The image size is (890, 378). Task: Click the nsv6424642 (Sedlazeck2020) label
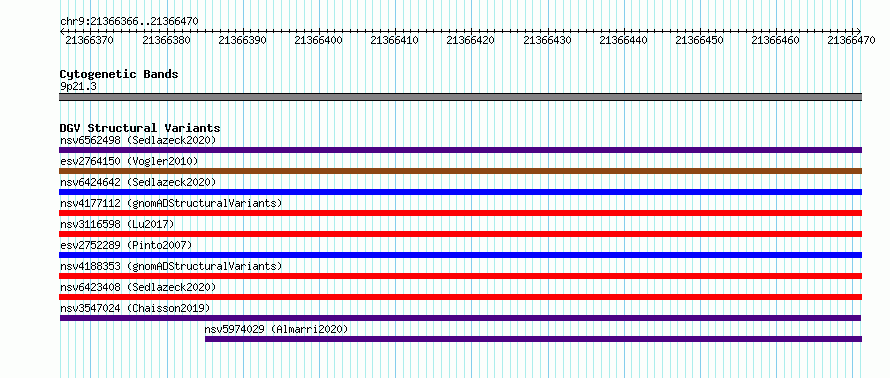[138, 182]
